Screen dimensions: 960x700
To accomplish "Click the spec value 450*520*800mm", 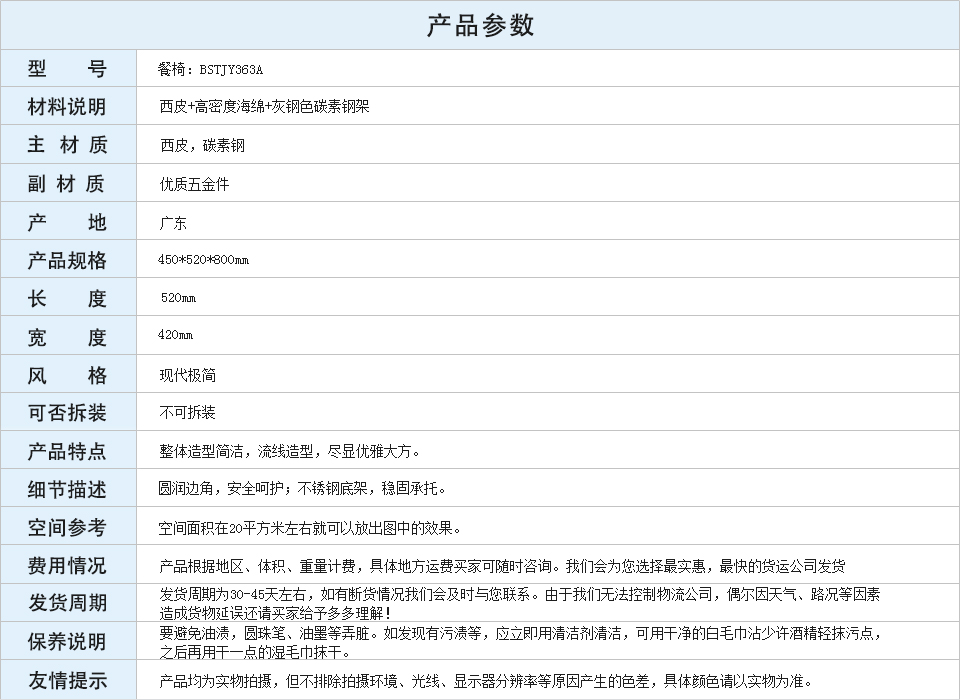I will (203, 260).
